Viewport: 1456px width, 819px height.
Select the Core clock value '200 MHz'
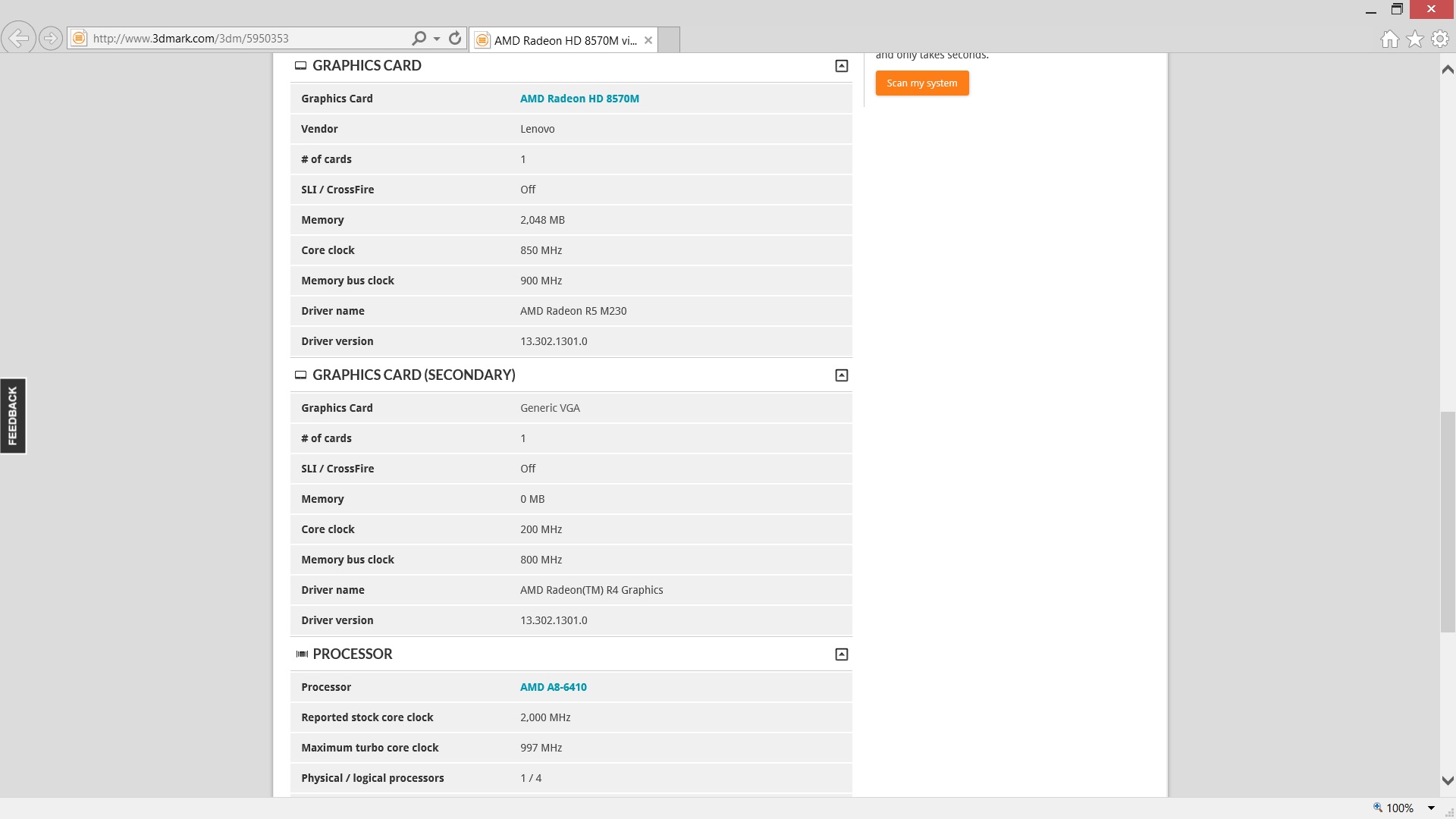(x=541, y=529)
